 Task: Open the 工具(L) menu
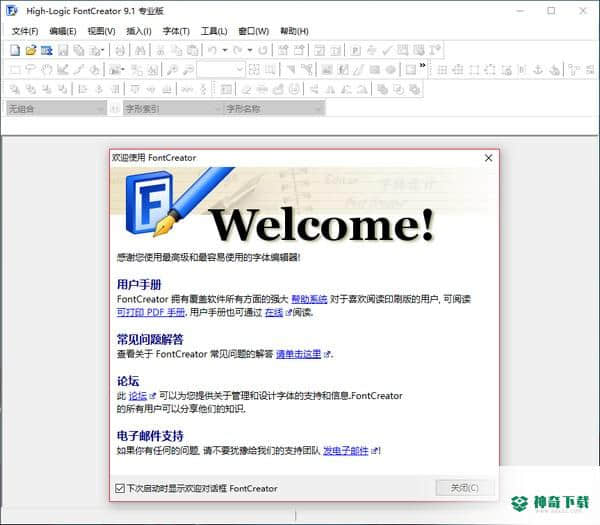(x=214, y=31)
